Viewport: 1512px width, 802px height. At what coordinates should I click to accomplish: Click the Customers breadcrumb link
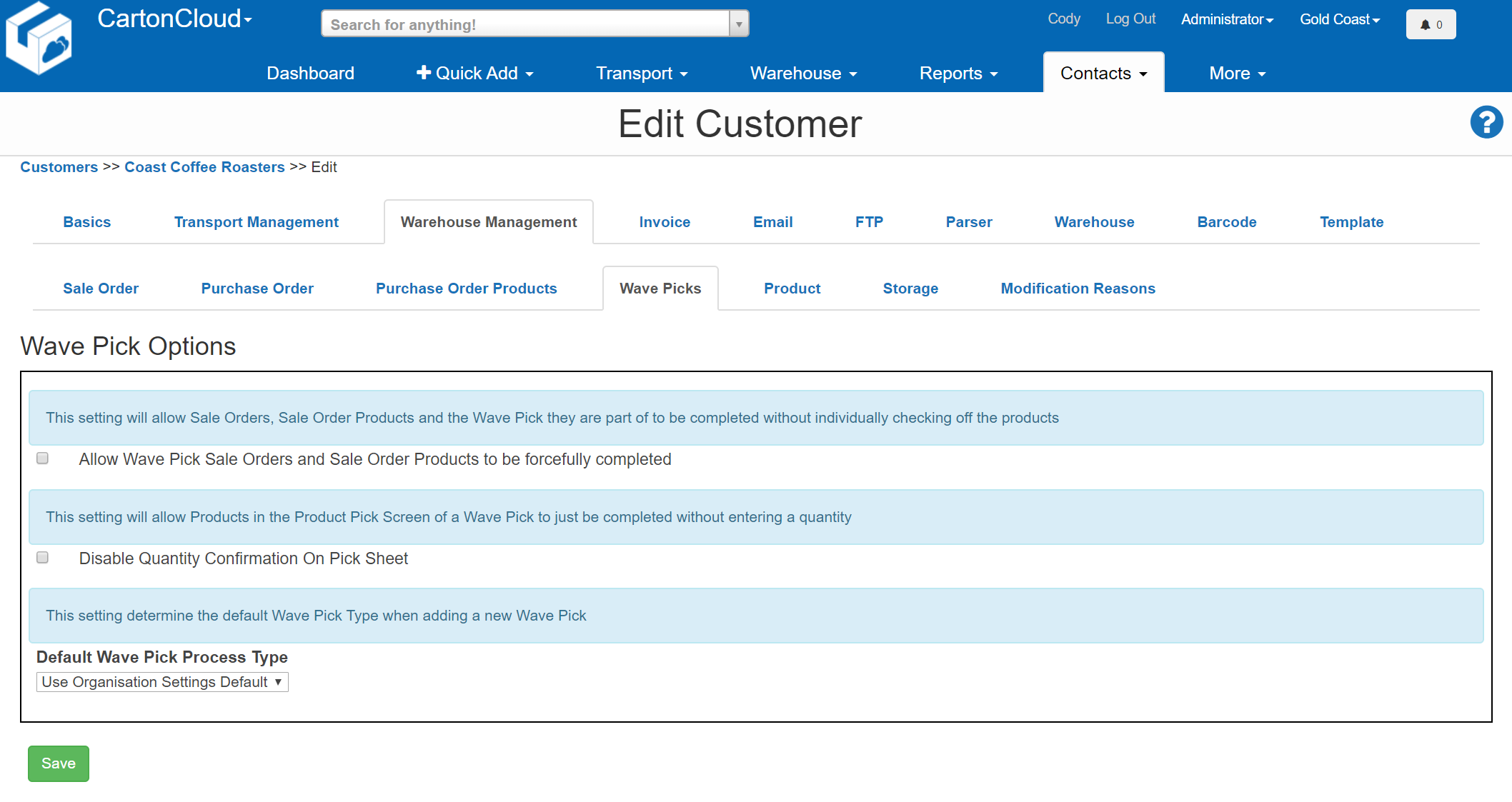(59, 167)
